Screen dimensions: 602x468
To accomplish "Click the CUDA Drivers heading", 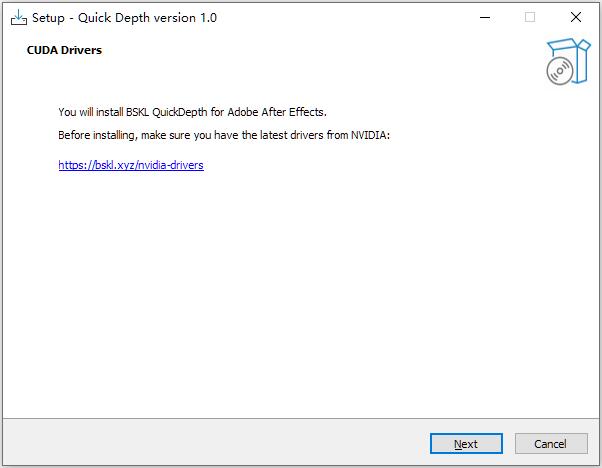I will coord(64,50).
